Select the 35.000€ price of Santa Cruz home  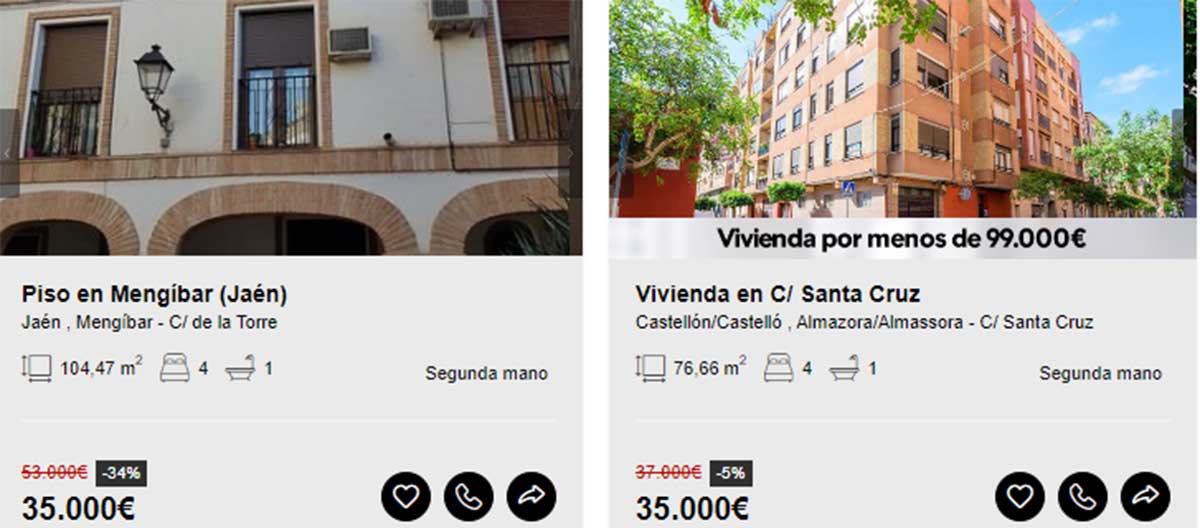(692, 508)
